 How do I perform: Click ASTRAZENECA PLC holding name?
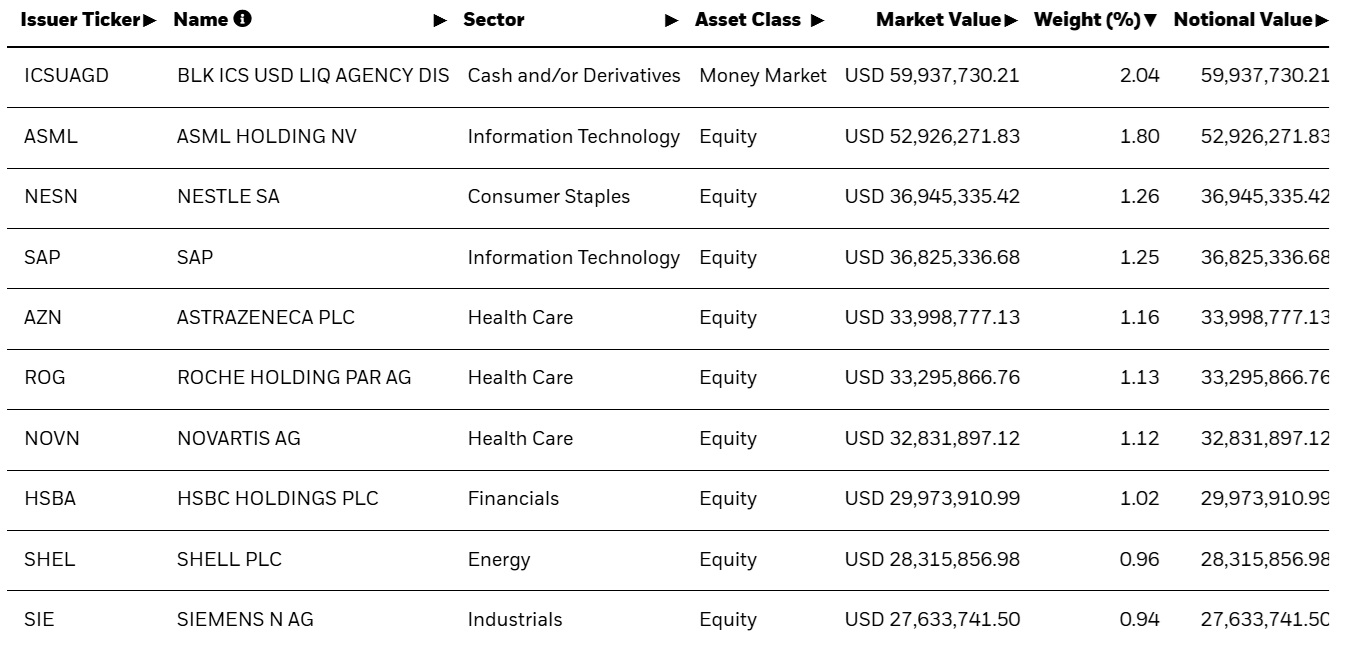tap(265, 317)
